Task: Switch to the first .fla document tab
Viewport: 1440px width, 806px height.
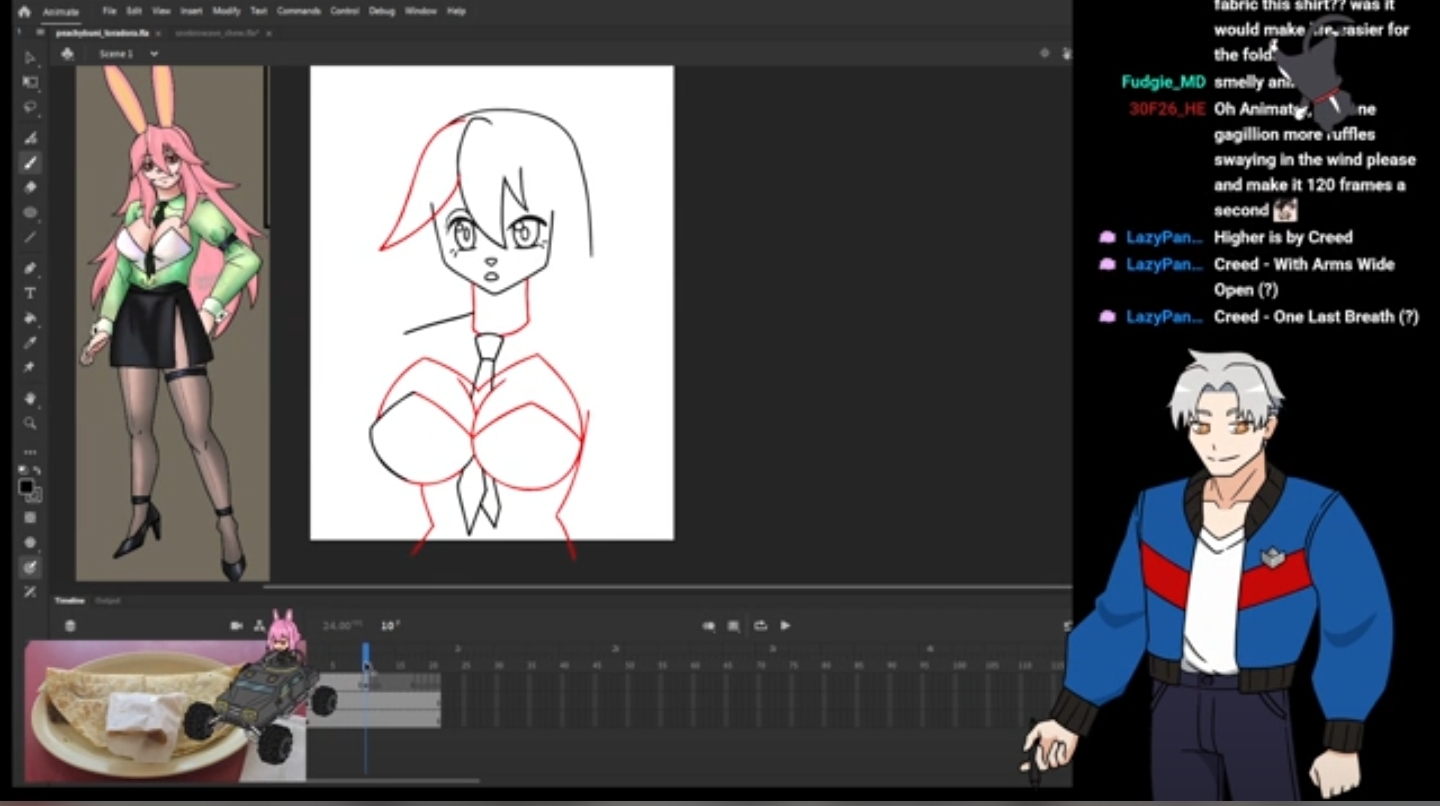Action: 102,33
